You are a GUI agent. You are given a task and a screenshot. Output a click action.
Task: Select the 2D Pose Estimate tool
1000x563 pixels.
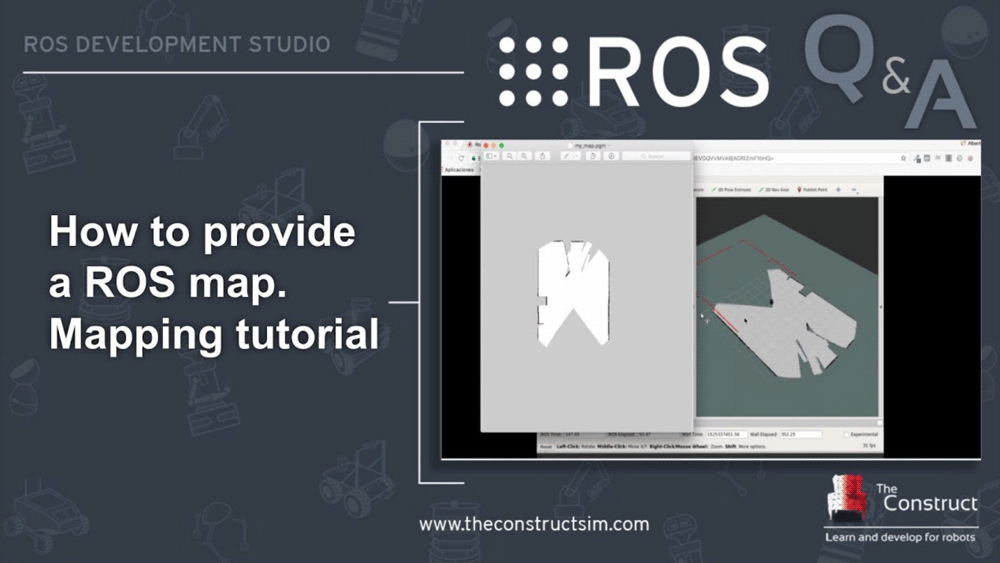(x=732, y=190)
